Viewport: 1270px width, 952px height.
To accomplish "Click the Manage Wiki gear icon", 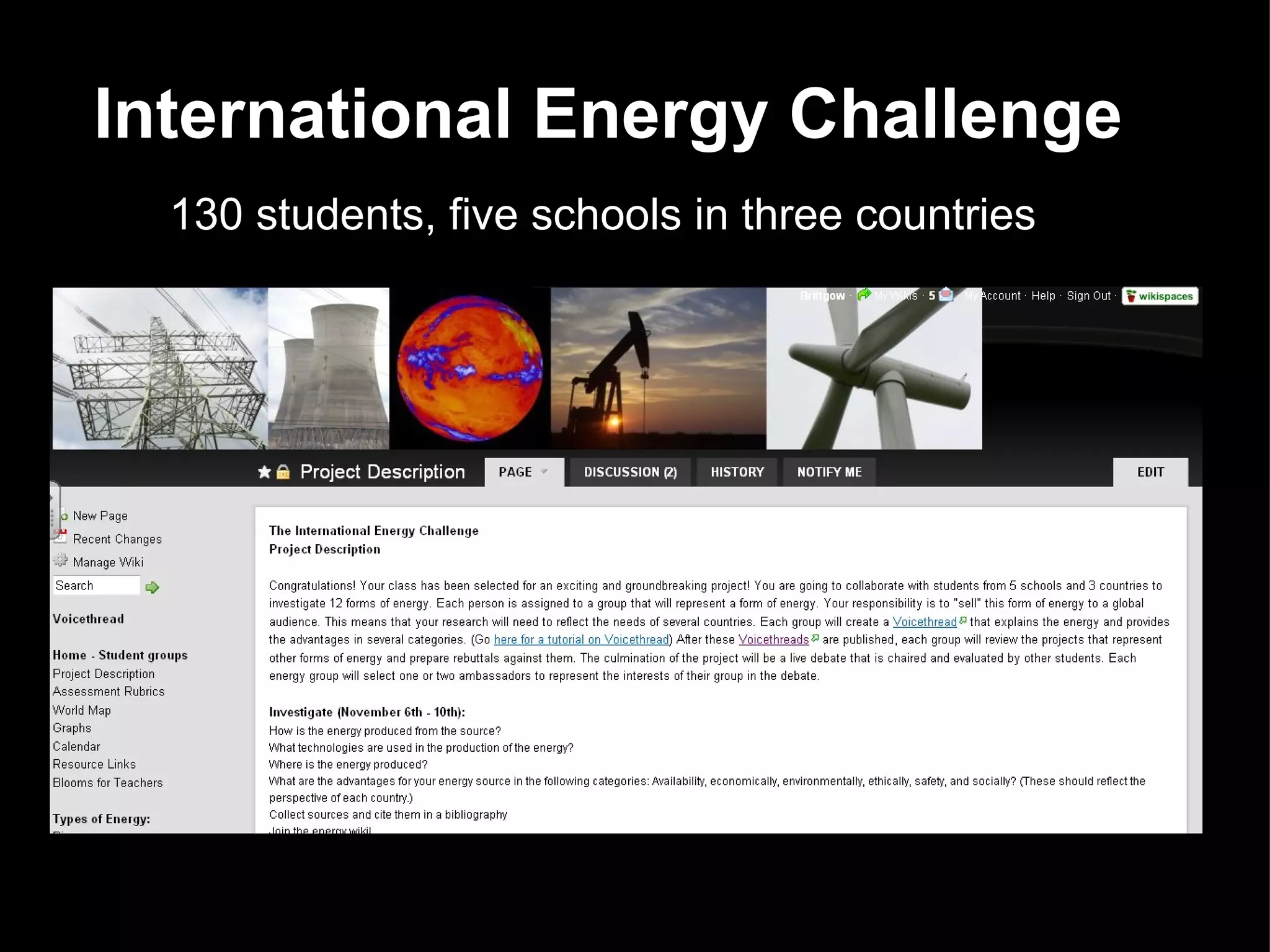I will click(60, 560).
